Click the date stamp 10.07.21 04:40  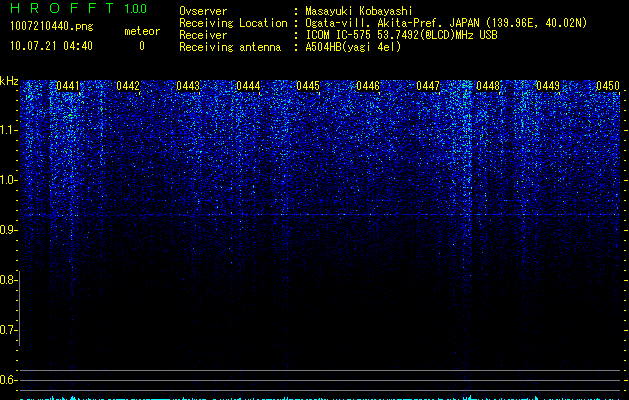tap(51, 46)
